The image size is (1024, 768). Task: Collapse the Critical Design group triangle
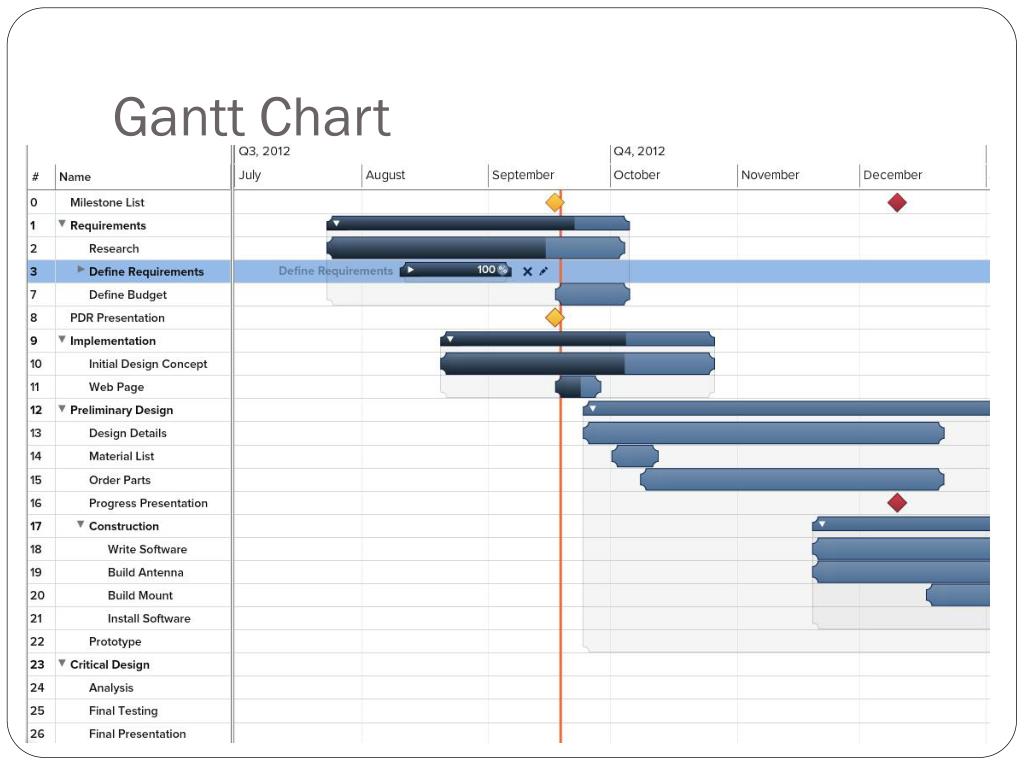click(x=61, y=663)
